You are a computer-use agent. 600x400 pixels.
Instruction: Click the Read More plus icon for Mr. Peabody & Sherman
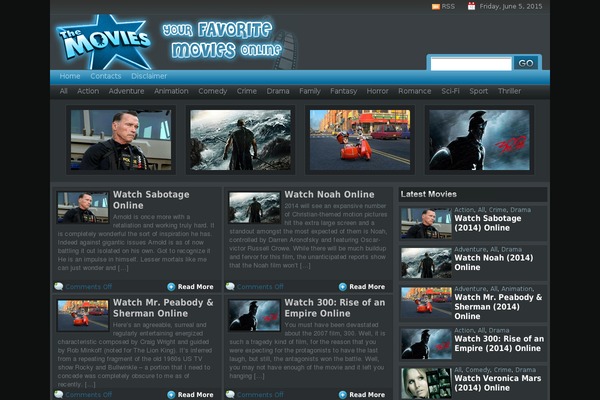171,395
